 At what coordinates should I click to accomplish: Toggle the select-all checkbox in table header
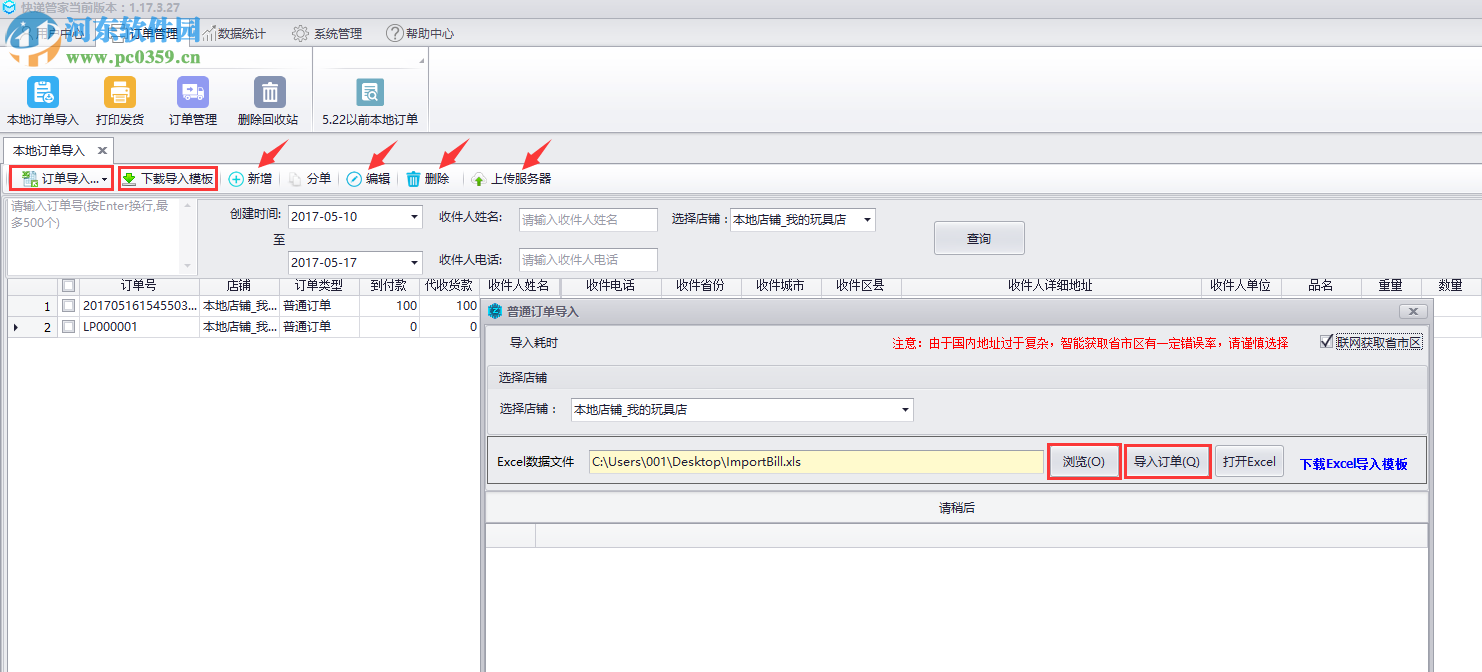(x=68, y=286)
